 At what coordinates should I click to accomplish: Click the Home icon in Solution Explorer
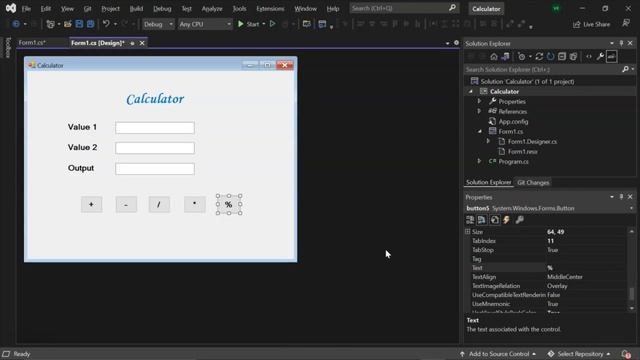pos(494,57)
